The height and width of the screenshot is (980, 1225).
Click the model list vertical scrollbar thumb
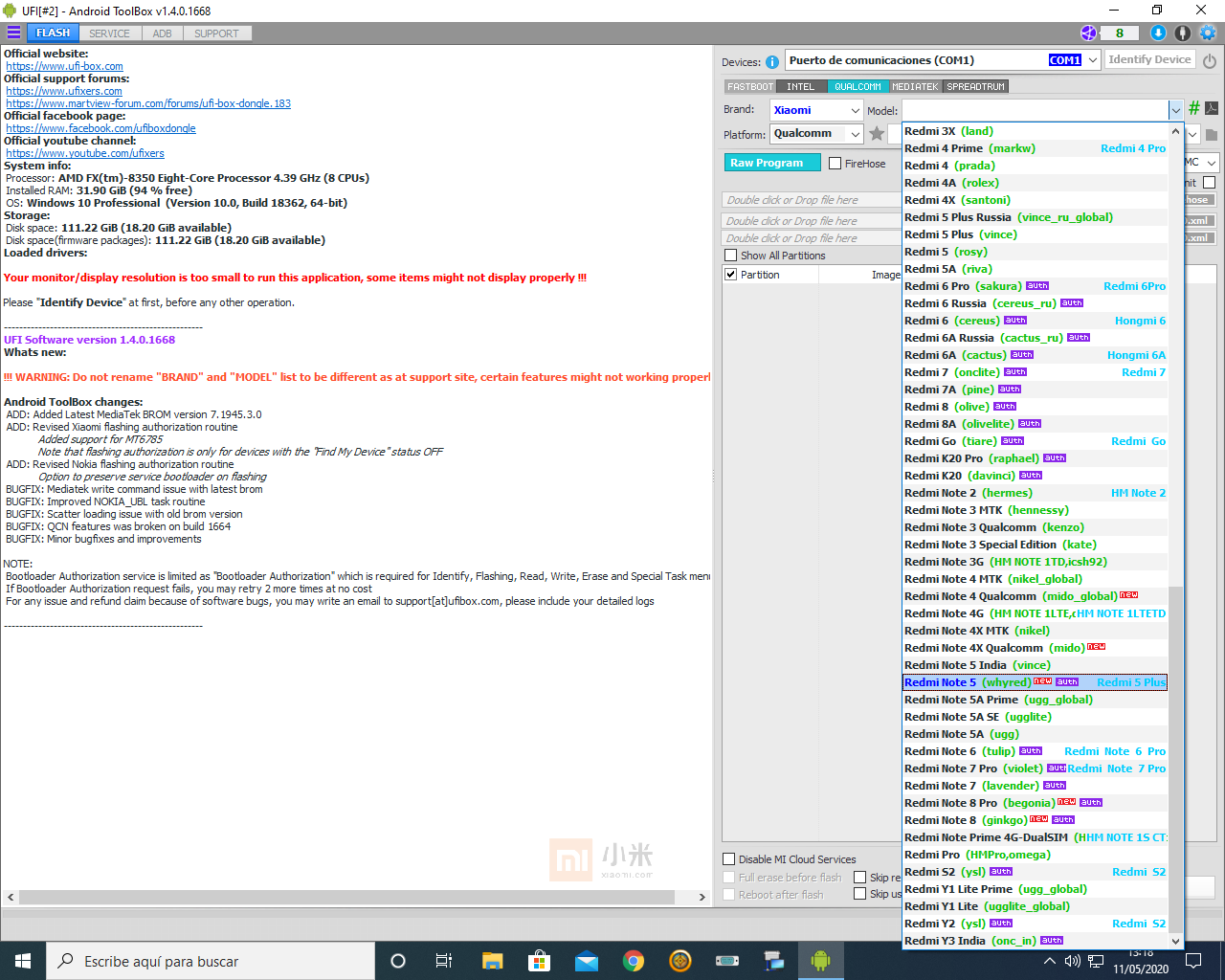click(x=1176, y=762)
